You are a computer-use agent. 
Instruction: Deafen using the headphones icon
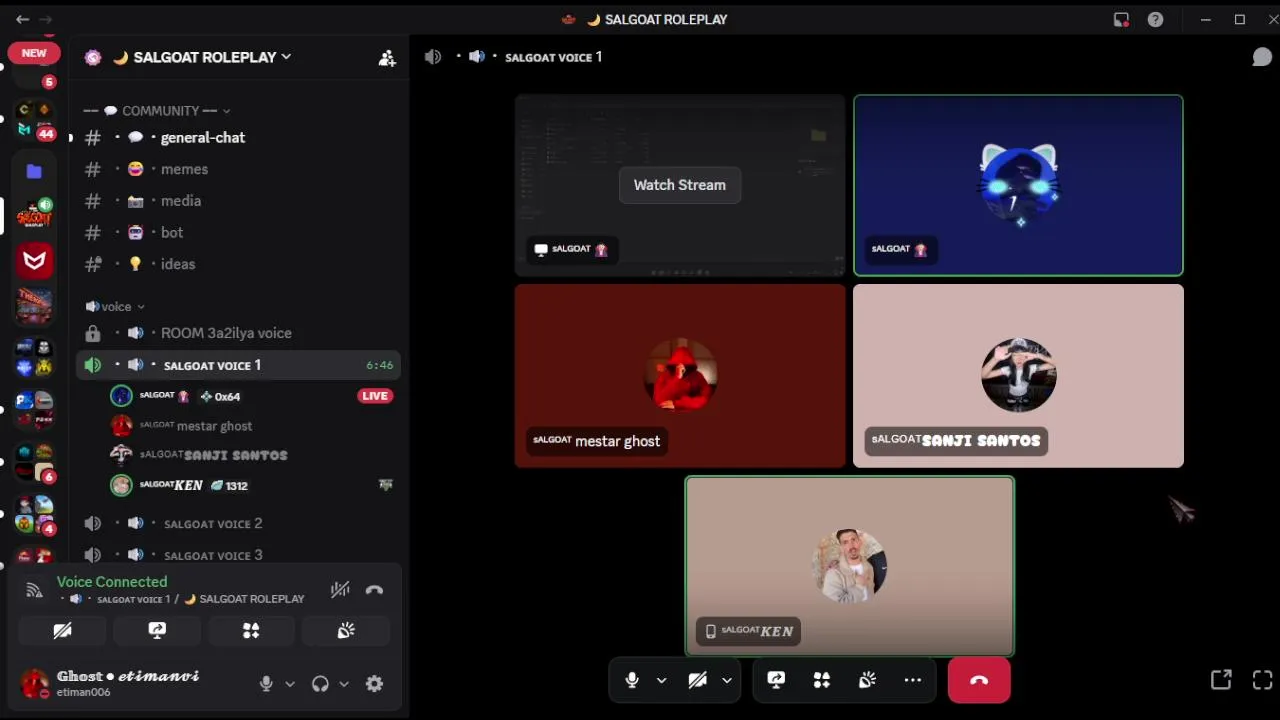[320, 684]
